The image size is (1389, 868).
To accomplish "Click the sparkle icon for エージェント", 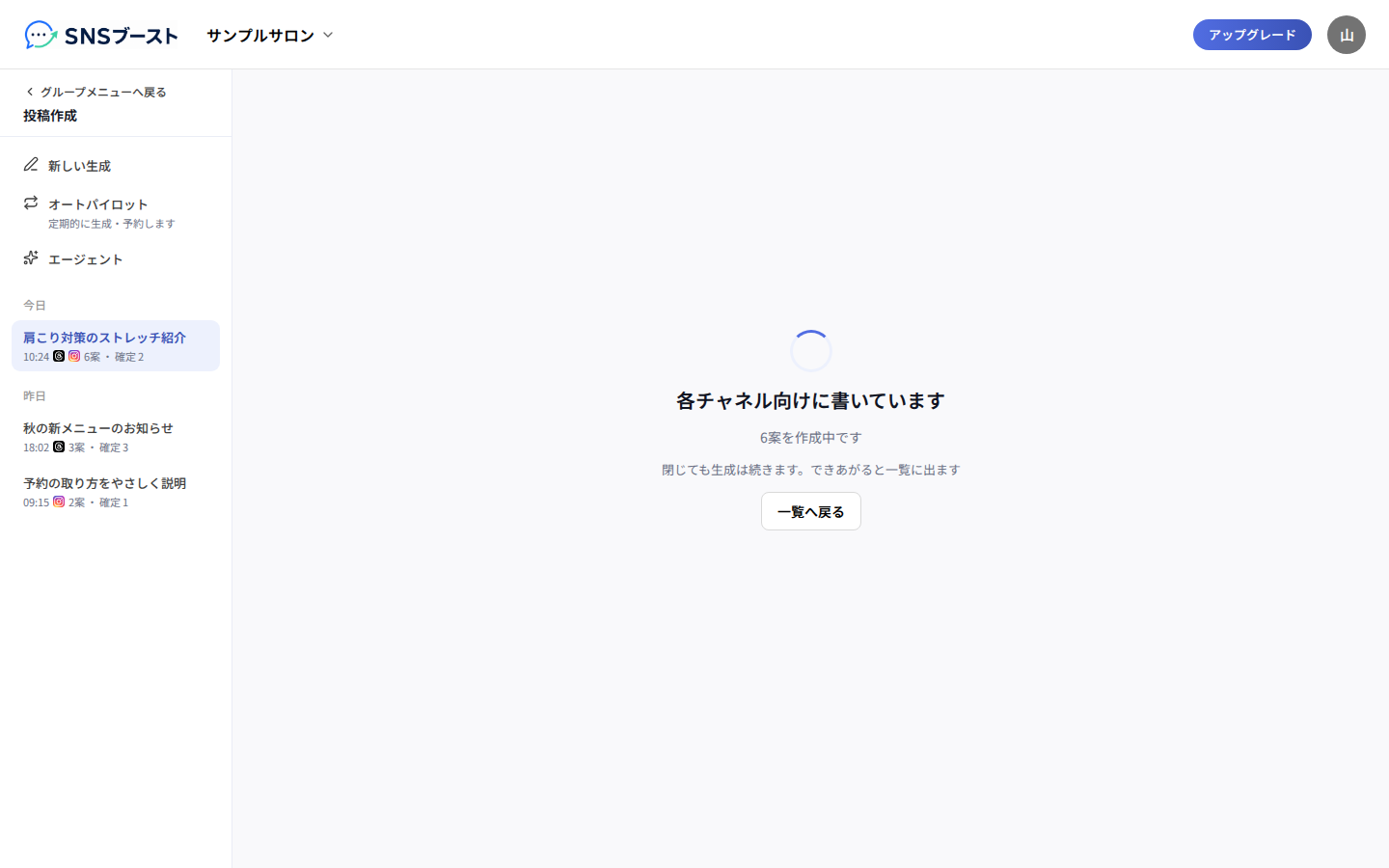I will point(31,258).
